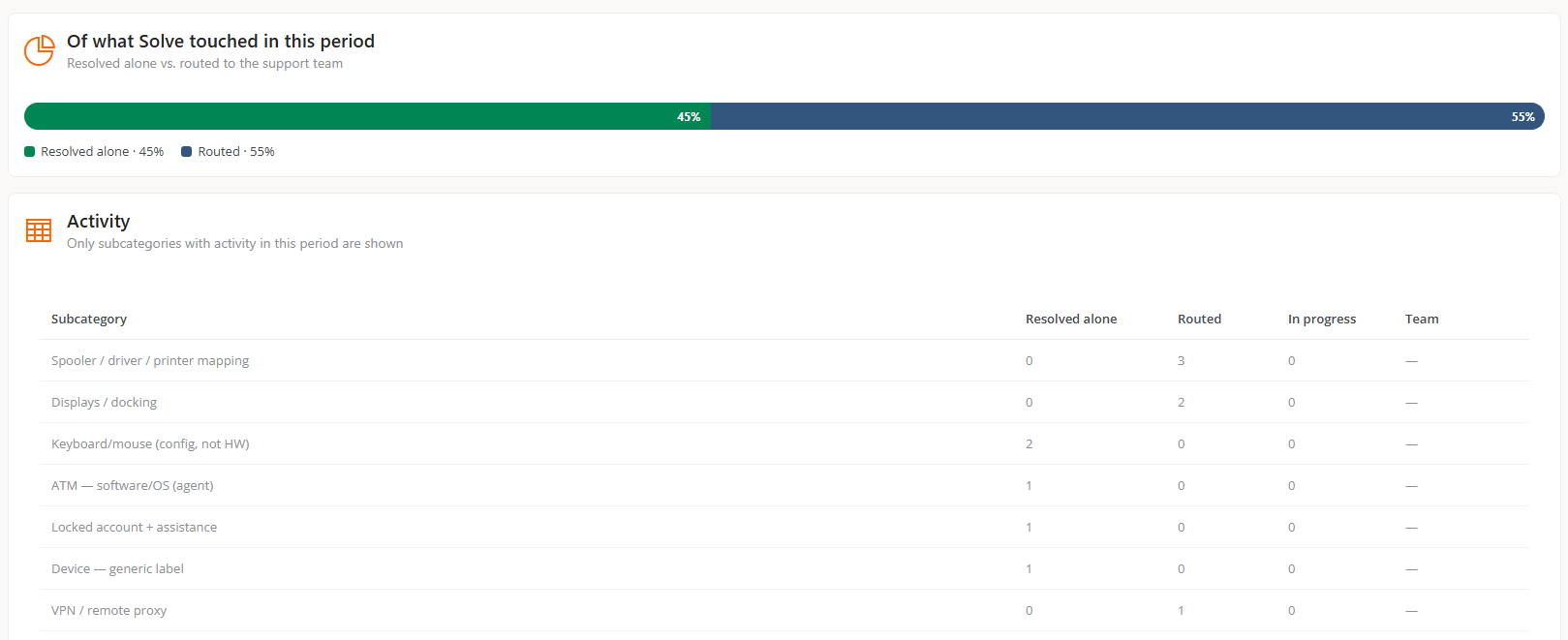Click the green Resolved alone bar segment
Screen dimensions: 1568x640
pyautogui.click(x=367, y=116)
